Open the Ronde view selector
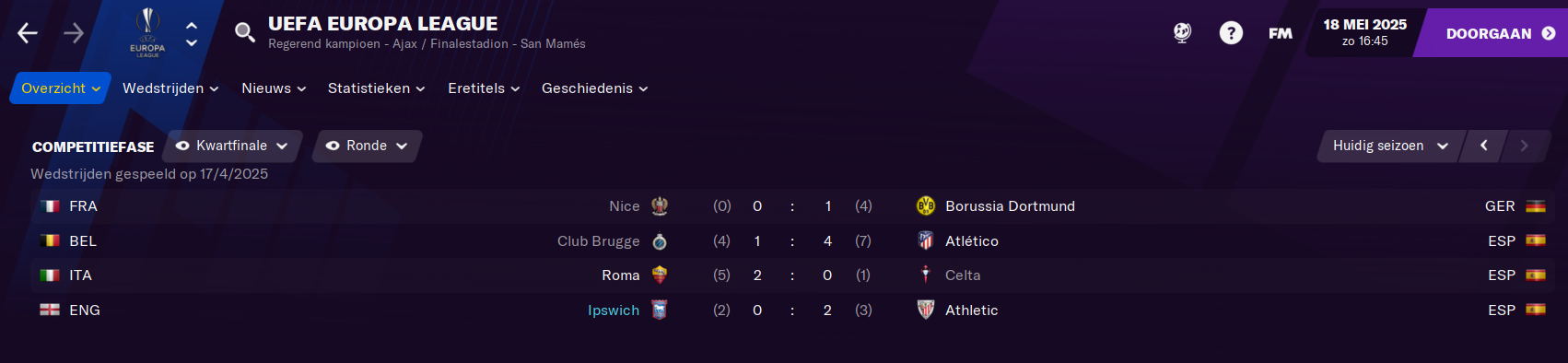Image resolution: width=1568 pixels, height=363 pixels. coord(367,146)
